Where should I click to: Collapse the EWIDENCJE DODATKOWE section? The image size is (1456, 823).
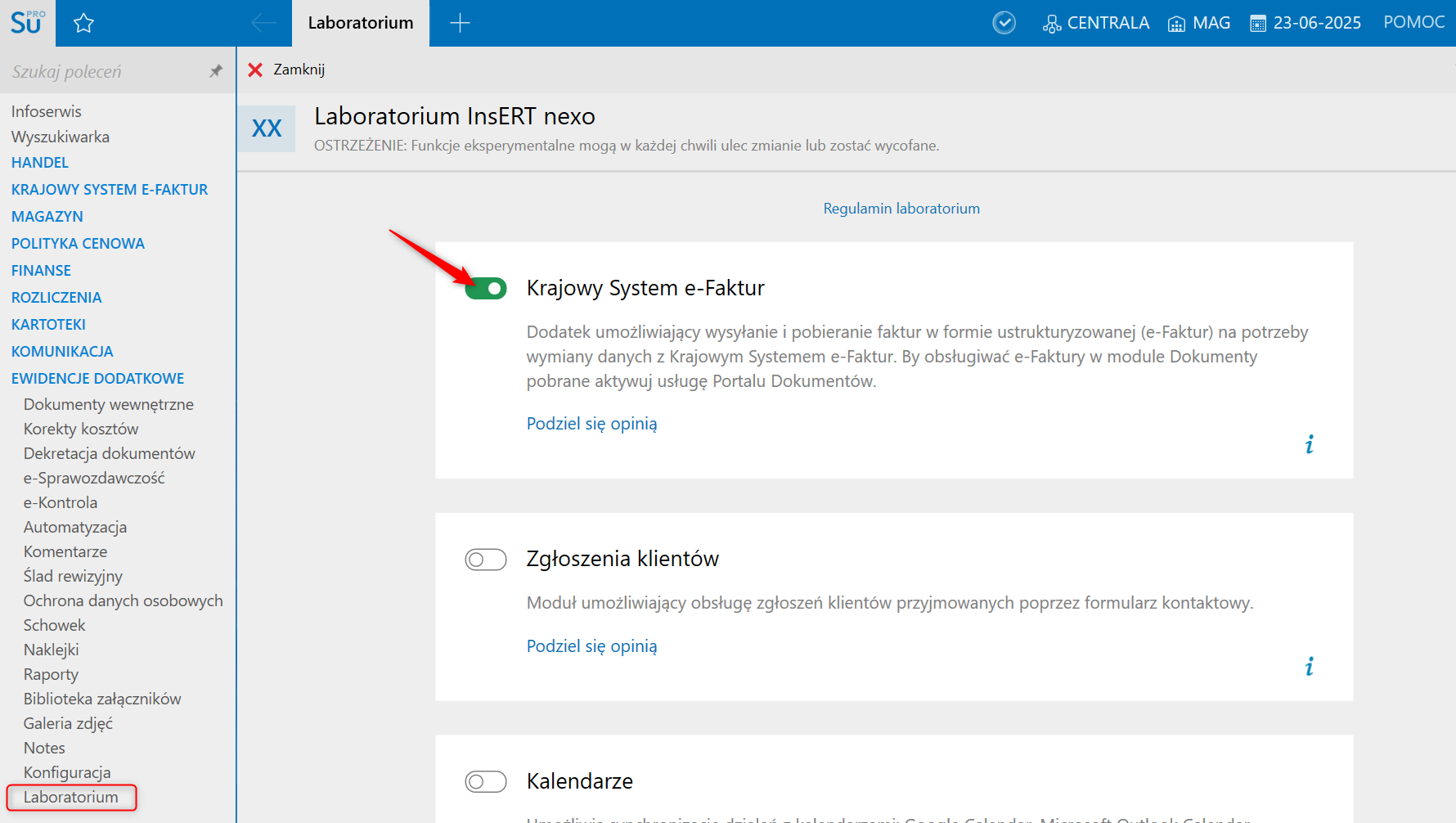97,379
